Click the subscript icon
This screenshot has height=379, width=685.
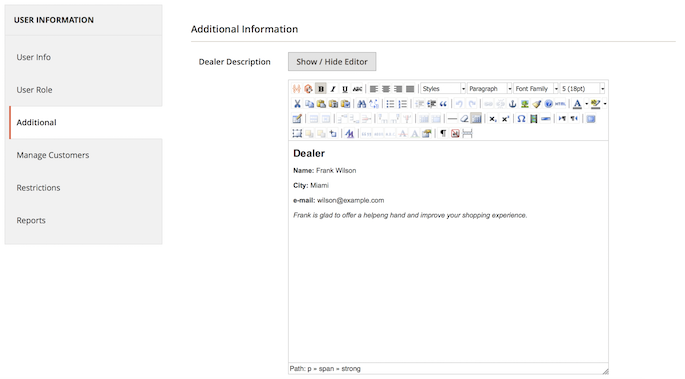(493, 119)
